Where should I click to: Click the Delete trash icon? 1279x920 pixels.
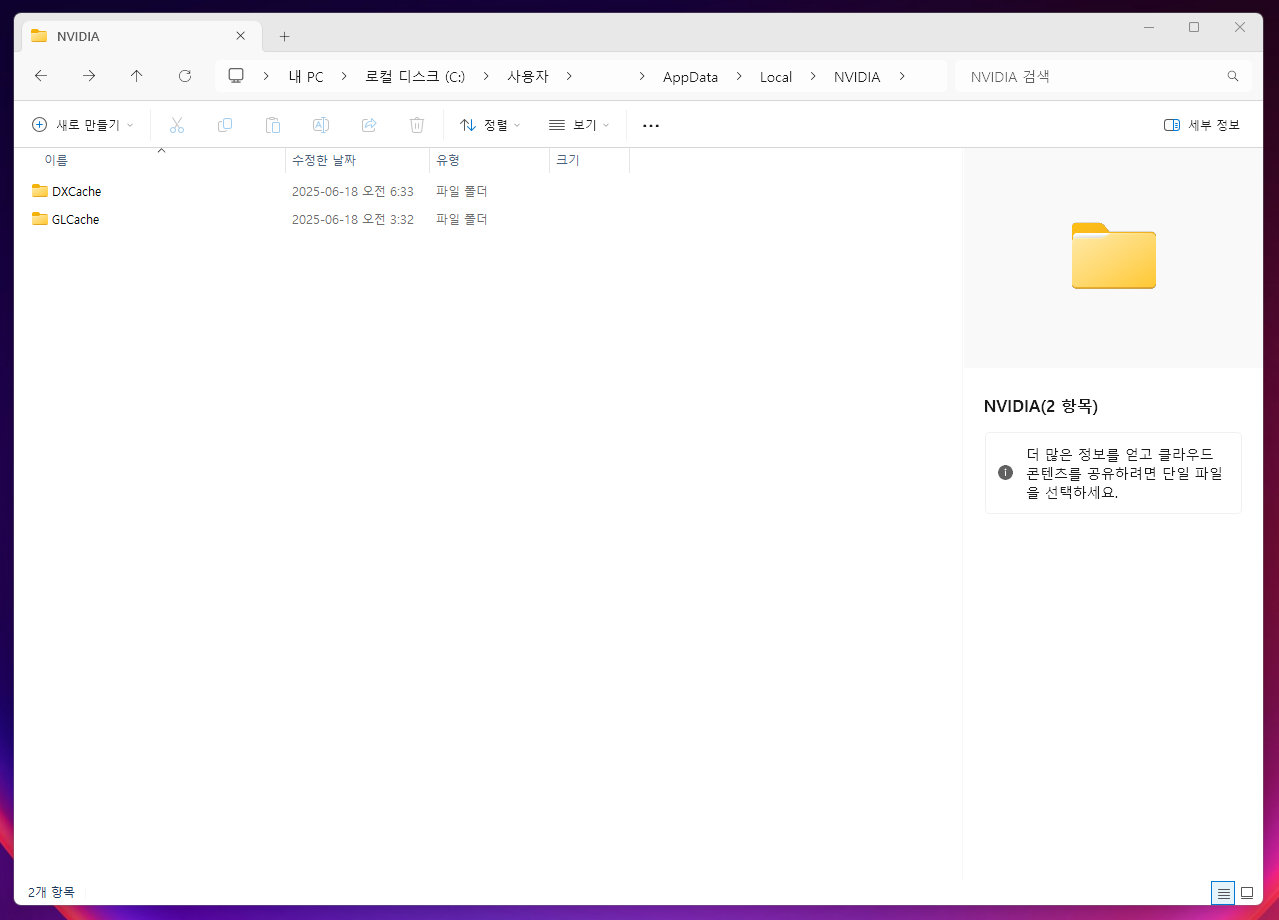coord(417,125)
